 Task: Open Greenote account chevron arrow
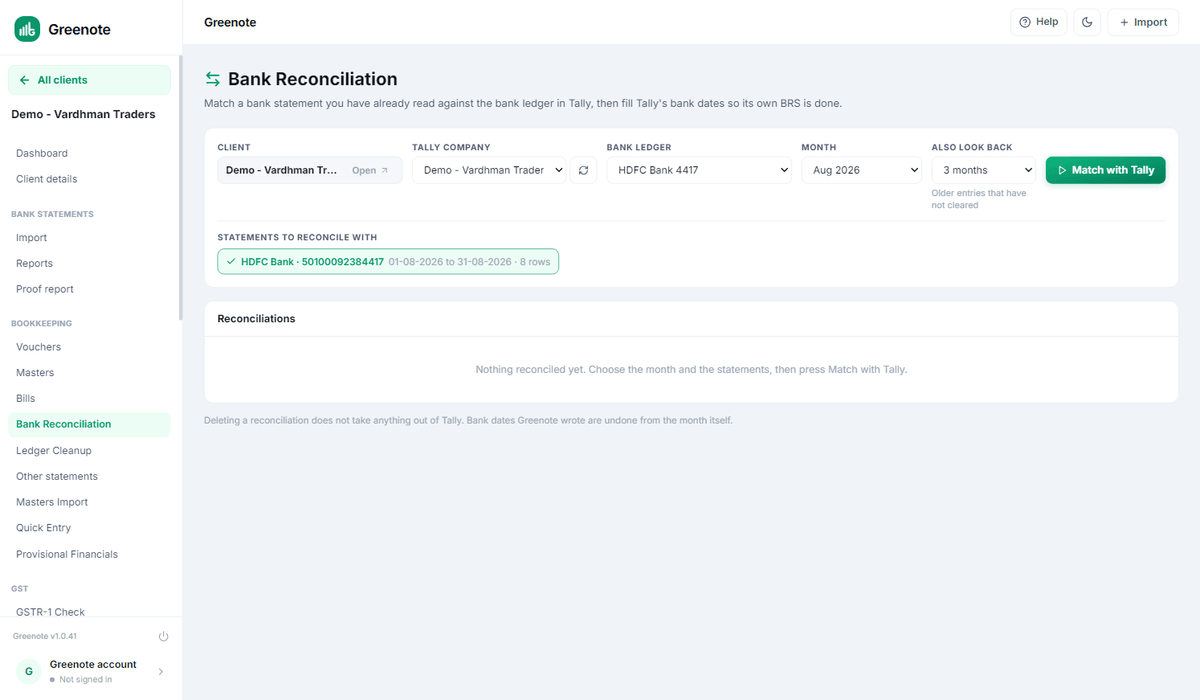(161, 672)
